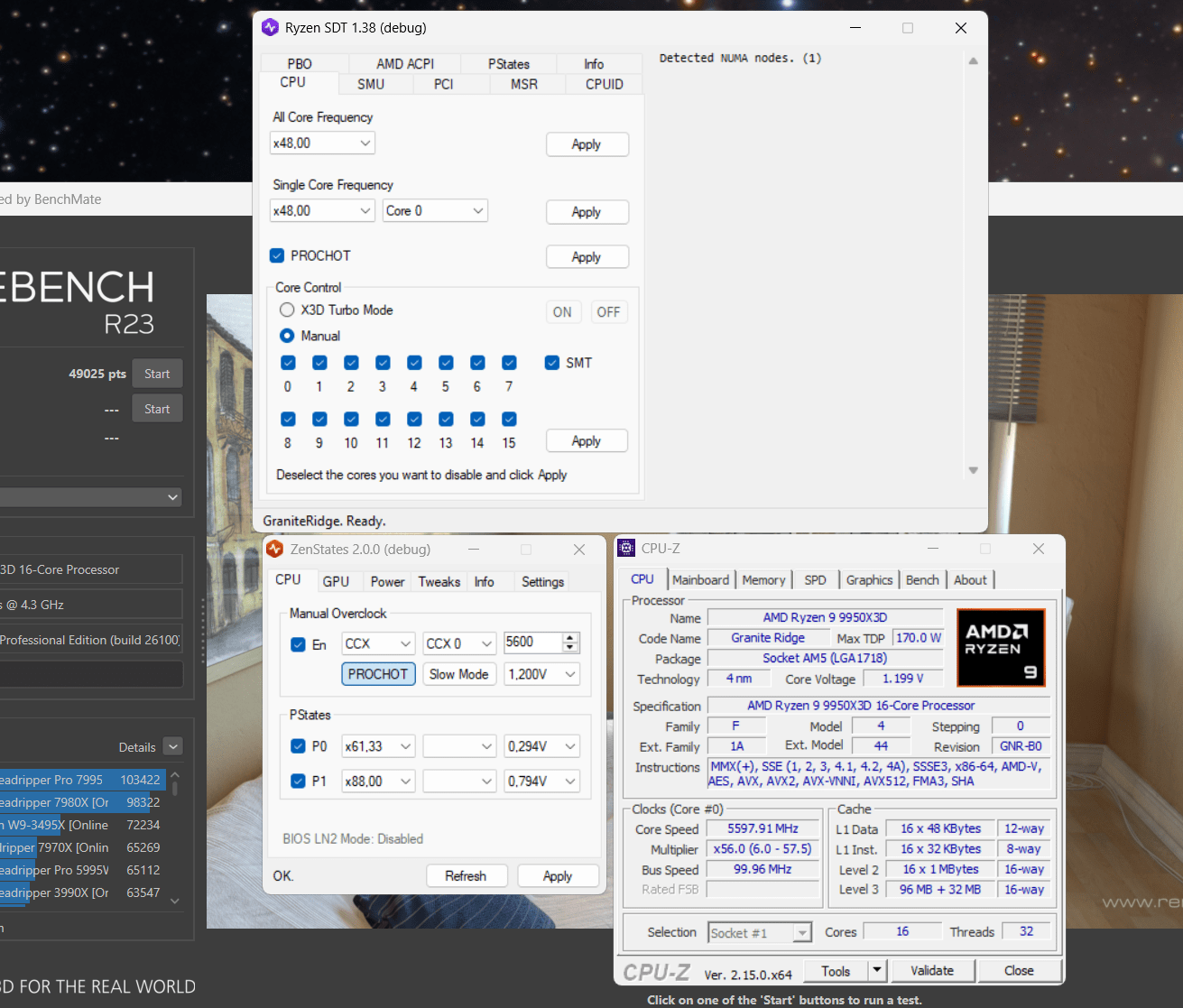Click the Cinebench ranking list scroll down arrow
Viewport: 1183px width, 1008px height.
click(175, 901)
